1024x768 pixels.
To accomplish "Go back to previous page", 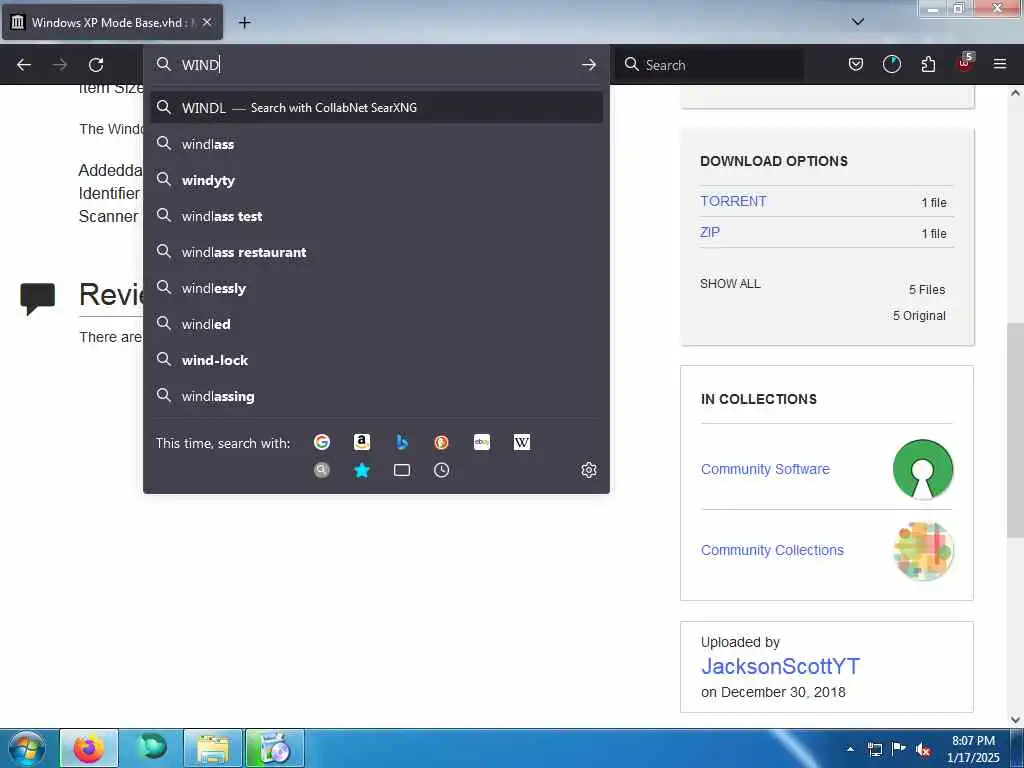I will (x=24, y=65).
